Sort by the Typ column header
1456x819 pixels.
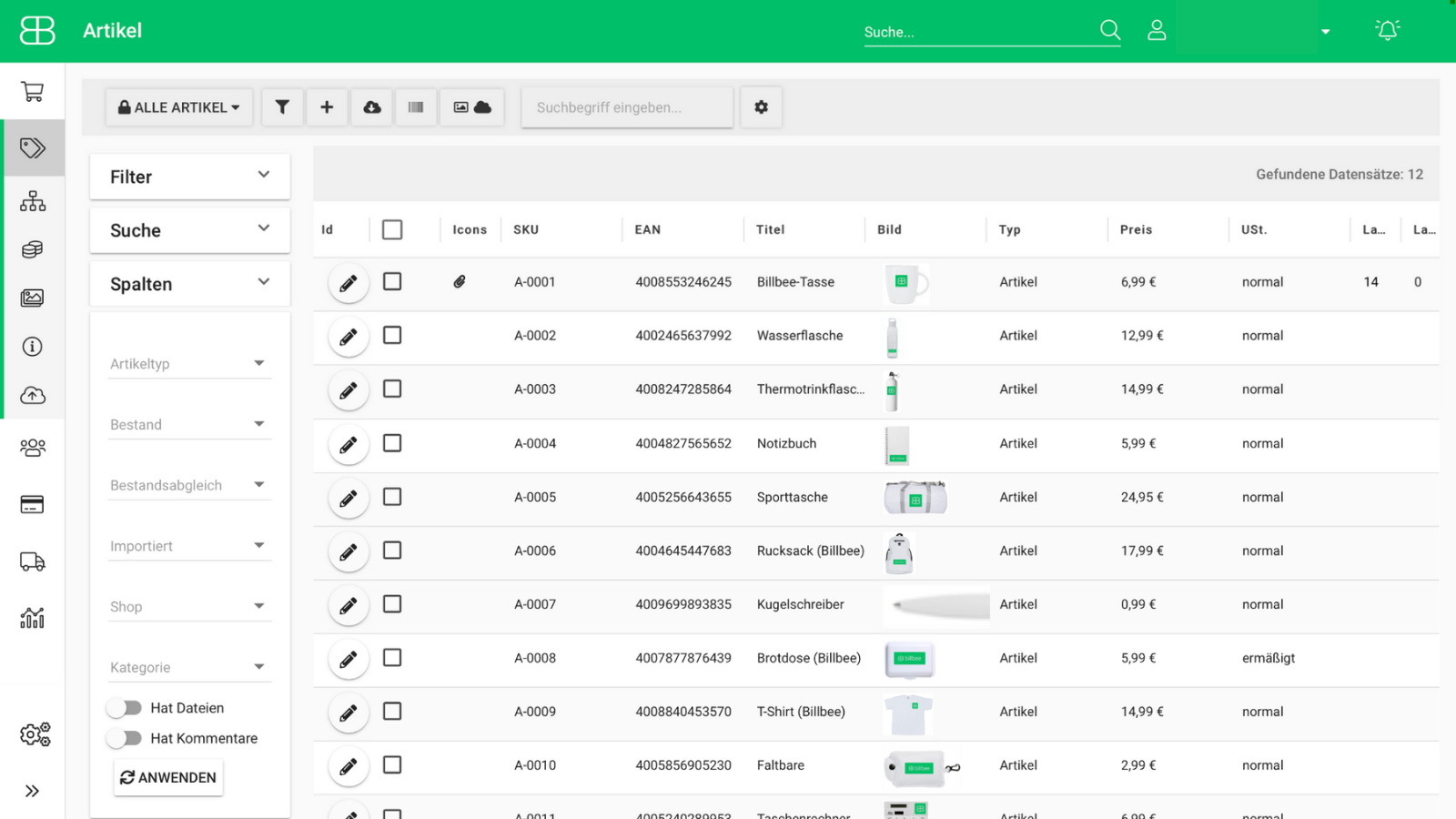(x=1009, y=229)
